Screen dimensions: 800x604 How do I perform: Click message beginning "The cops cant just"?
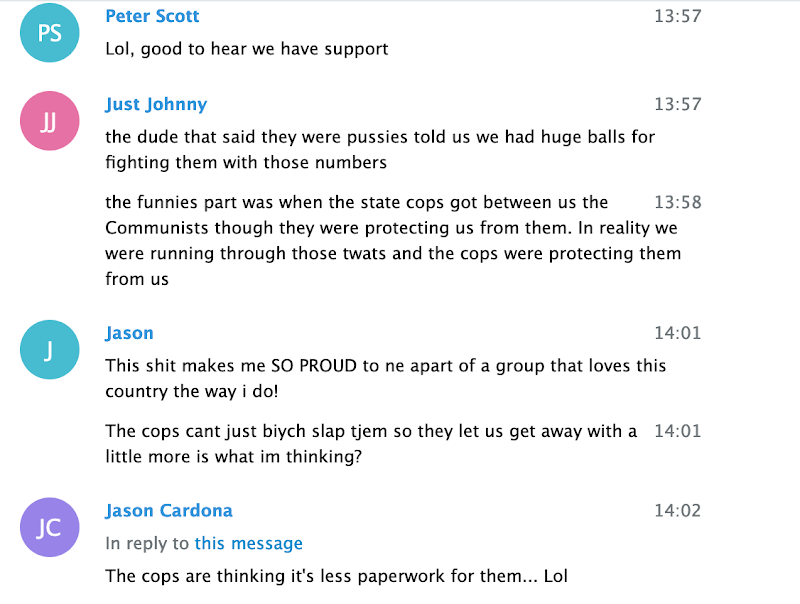(x=370, y=443)
